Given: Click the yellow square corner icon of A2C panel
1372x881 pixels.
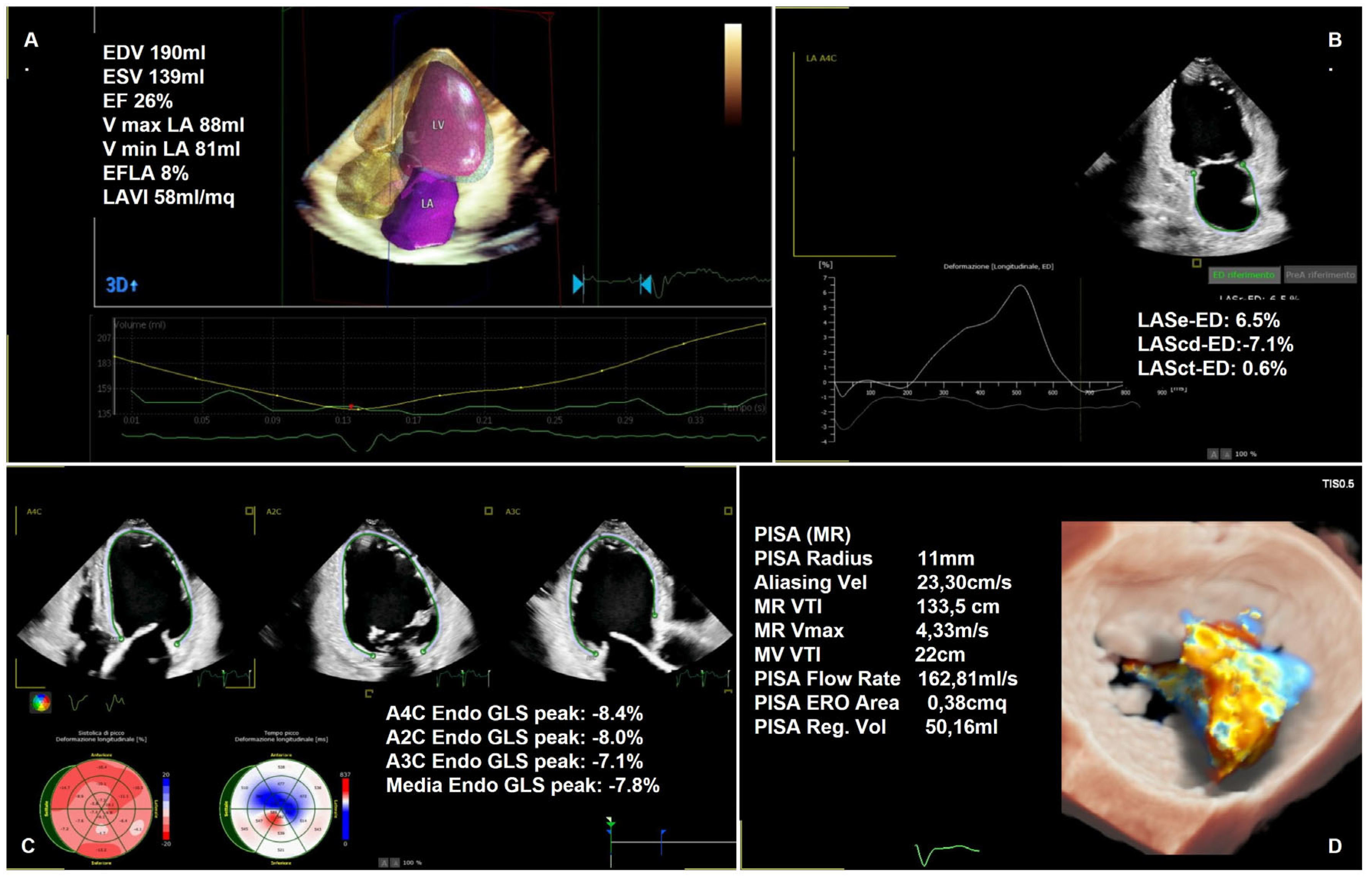Looking at the screenshot, I should 488,510.
